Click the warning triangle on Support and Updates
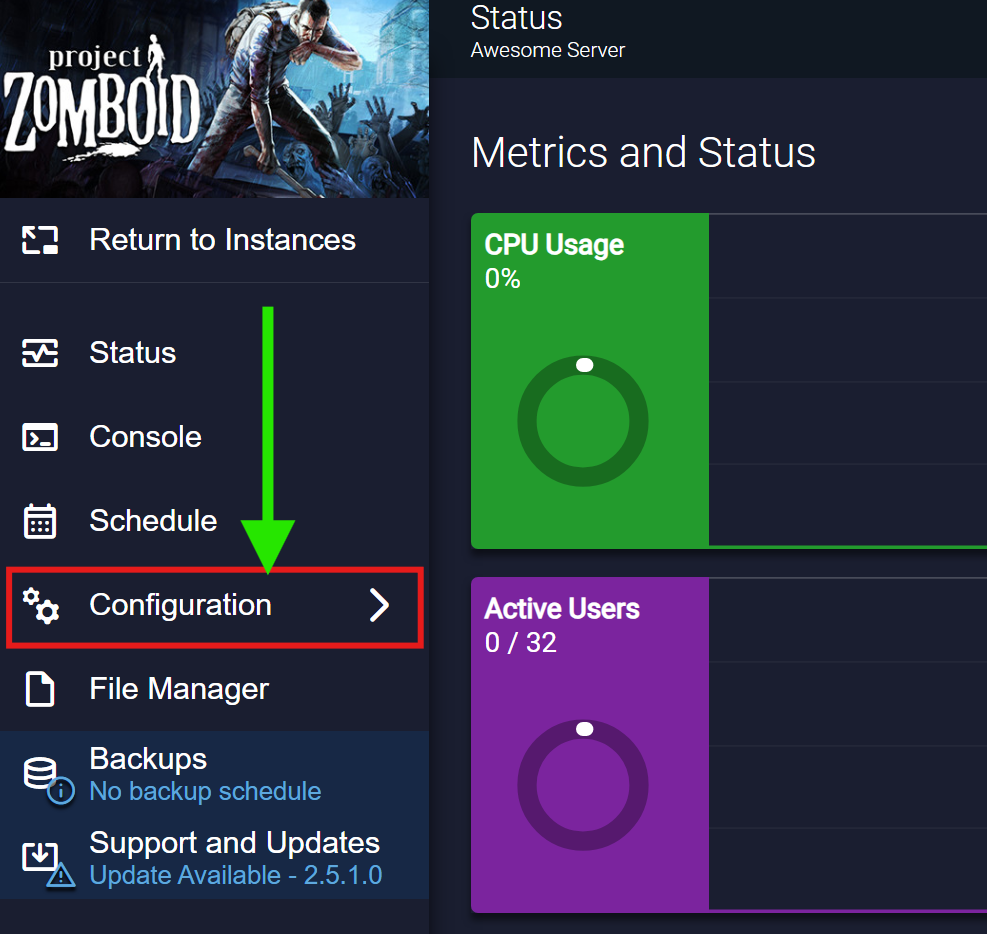987x934 pixels. [x=61, y=876]
